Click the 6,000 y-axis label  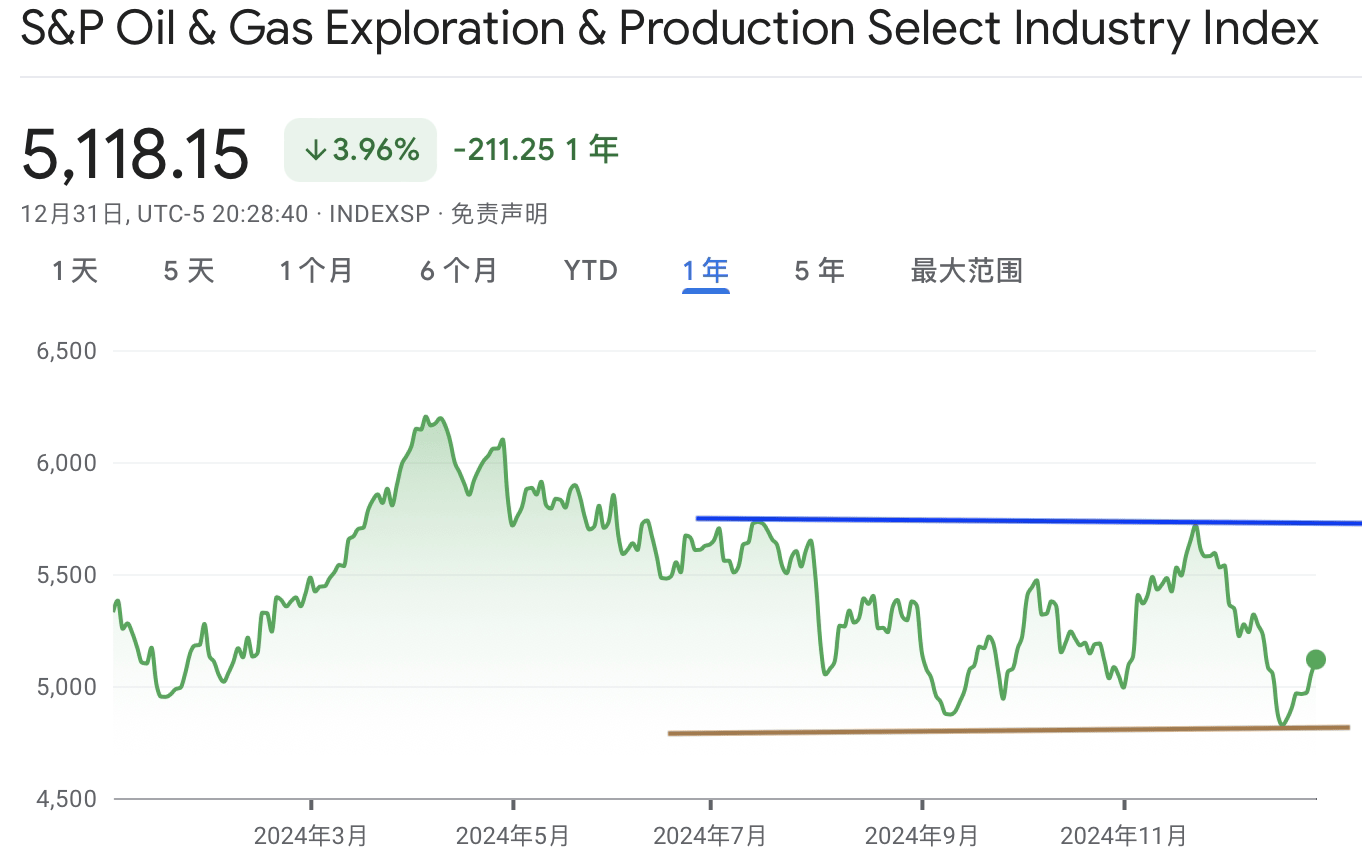coord(68,463)
